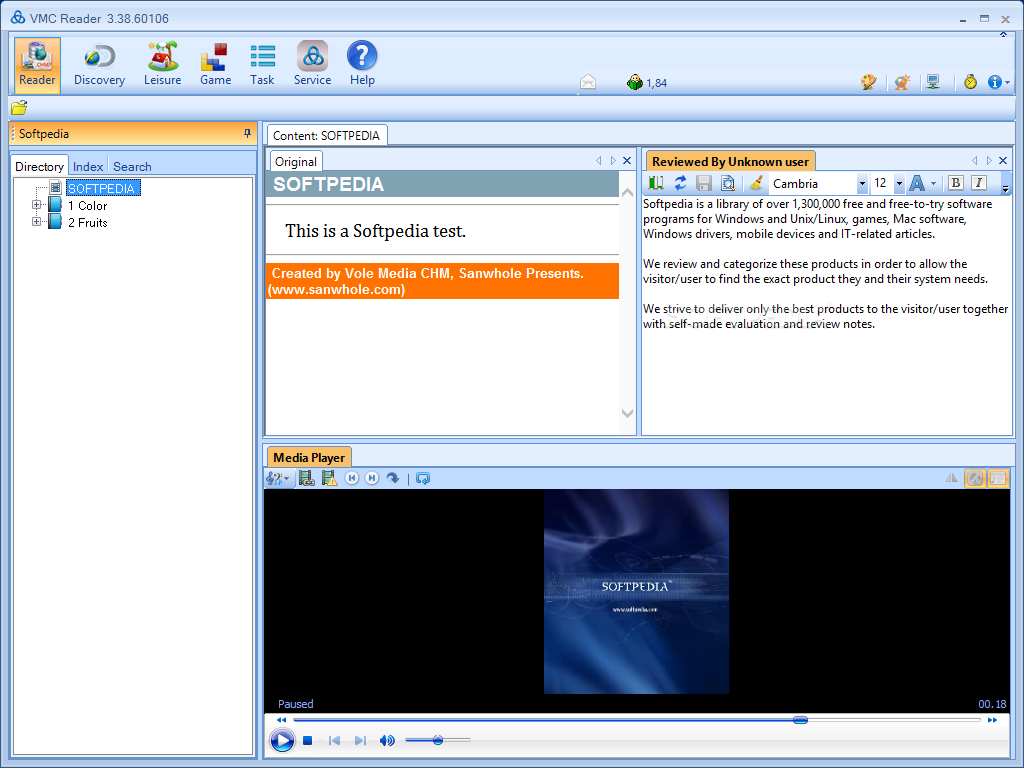Close the Original pane
Screen dimensions: 1024x768
click(x=627, y=161)
